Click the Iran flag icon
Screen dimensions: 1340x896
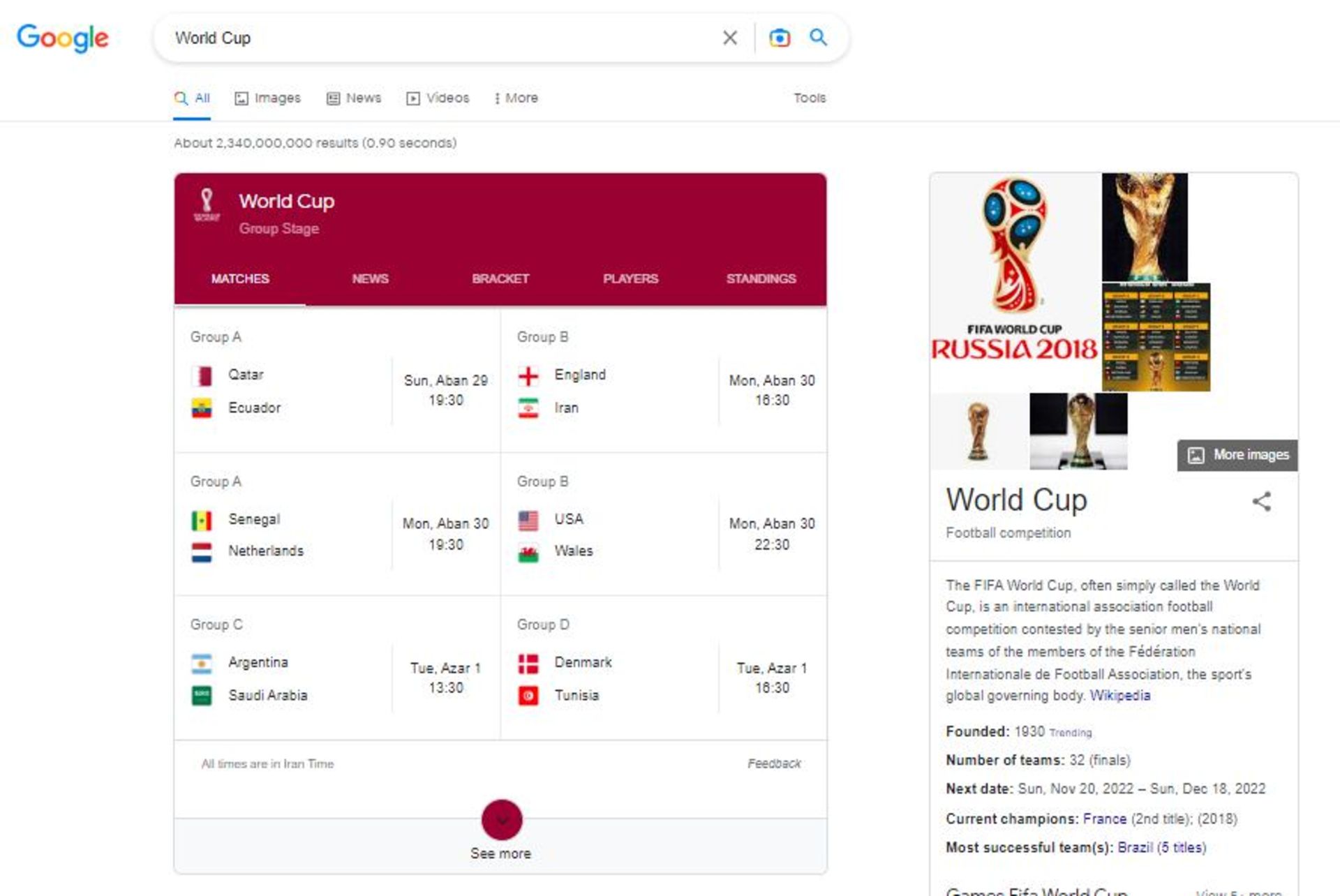click(x=528, y=408)
